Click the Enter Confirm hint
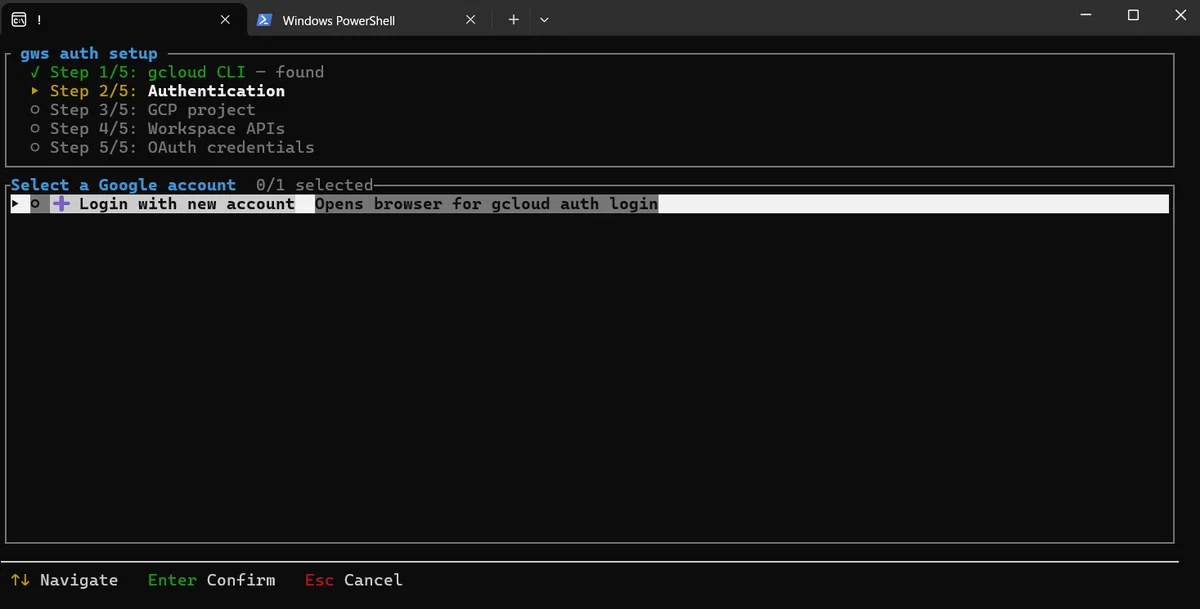 click(x=211, y=580)
